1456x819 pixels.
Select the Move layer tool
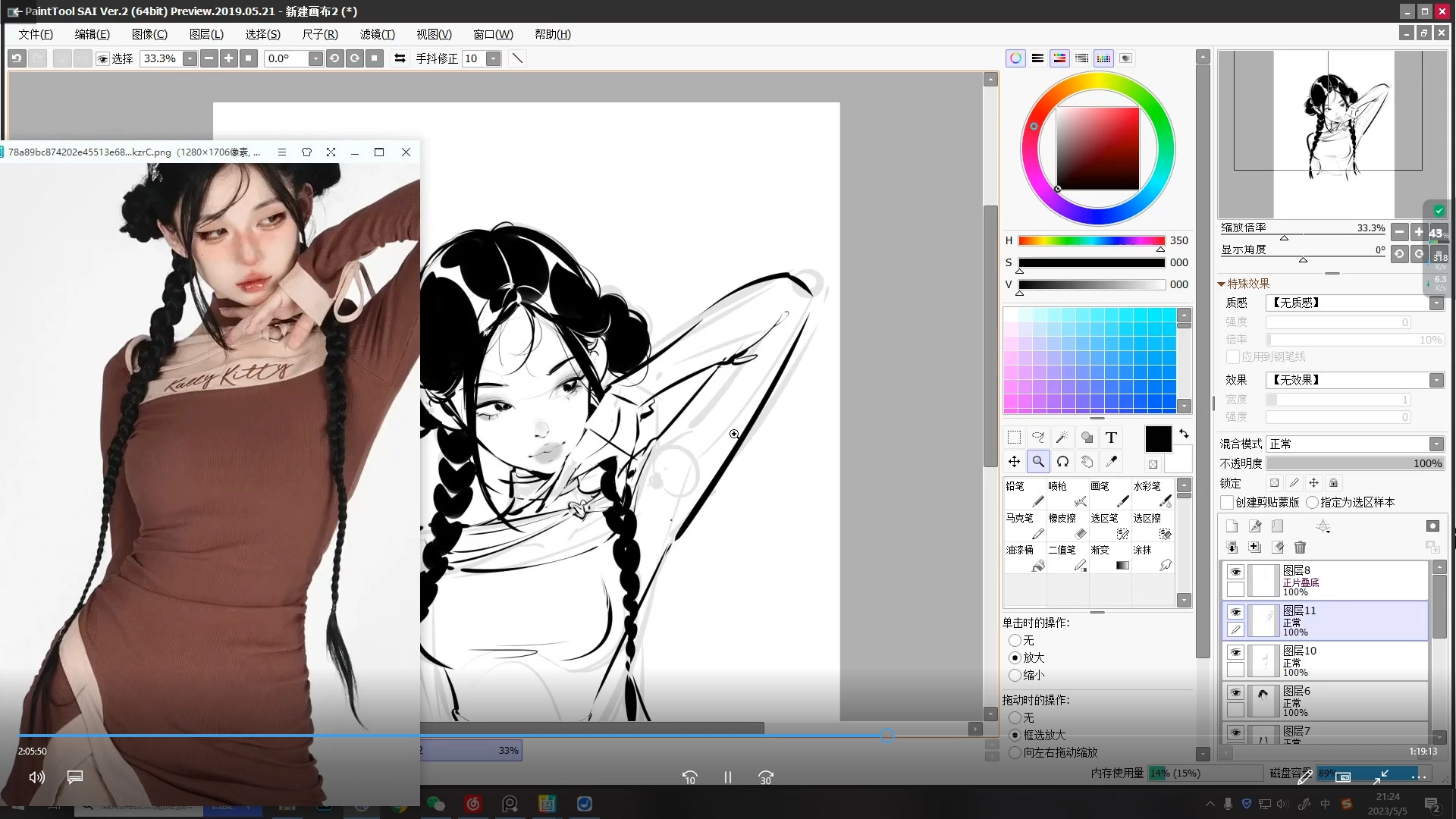pos(1014,462)
